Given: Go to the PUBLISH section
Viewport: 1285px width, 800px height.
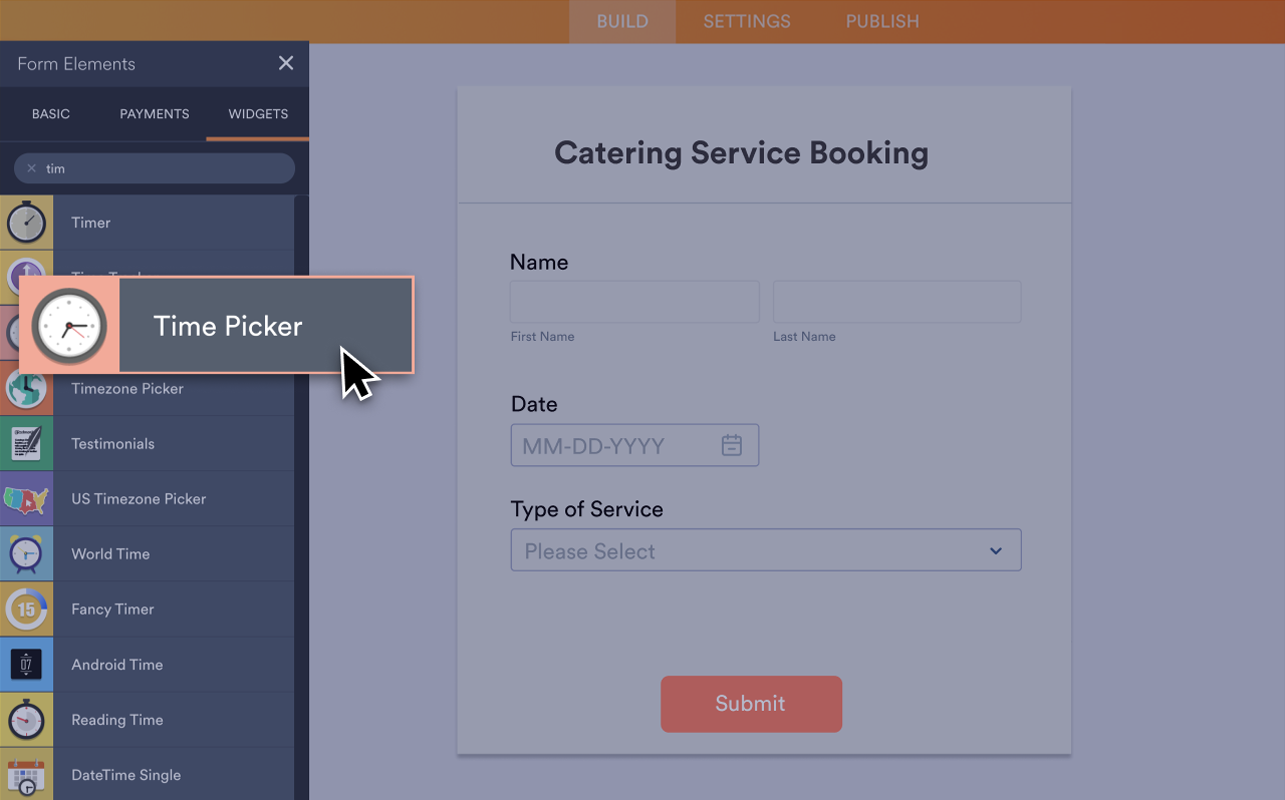Looking at the screenshot, I should pos(882,21).
